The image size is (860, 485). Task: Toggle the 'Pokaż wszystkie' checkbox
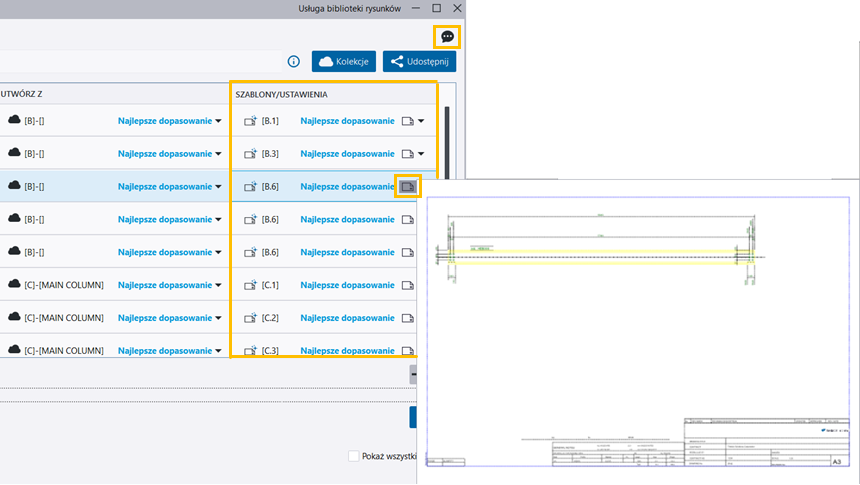point(353,456)
